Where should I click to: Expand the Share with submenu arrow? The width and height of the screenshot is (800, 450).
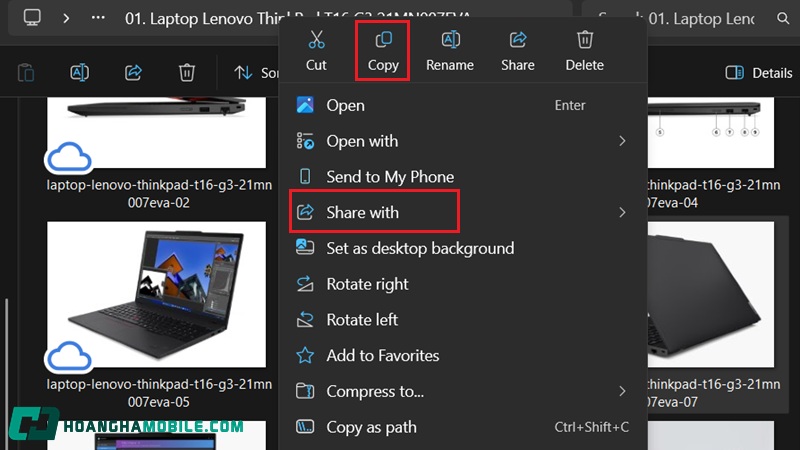[622, 212]
